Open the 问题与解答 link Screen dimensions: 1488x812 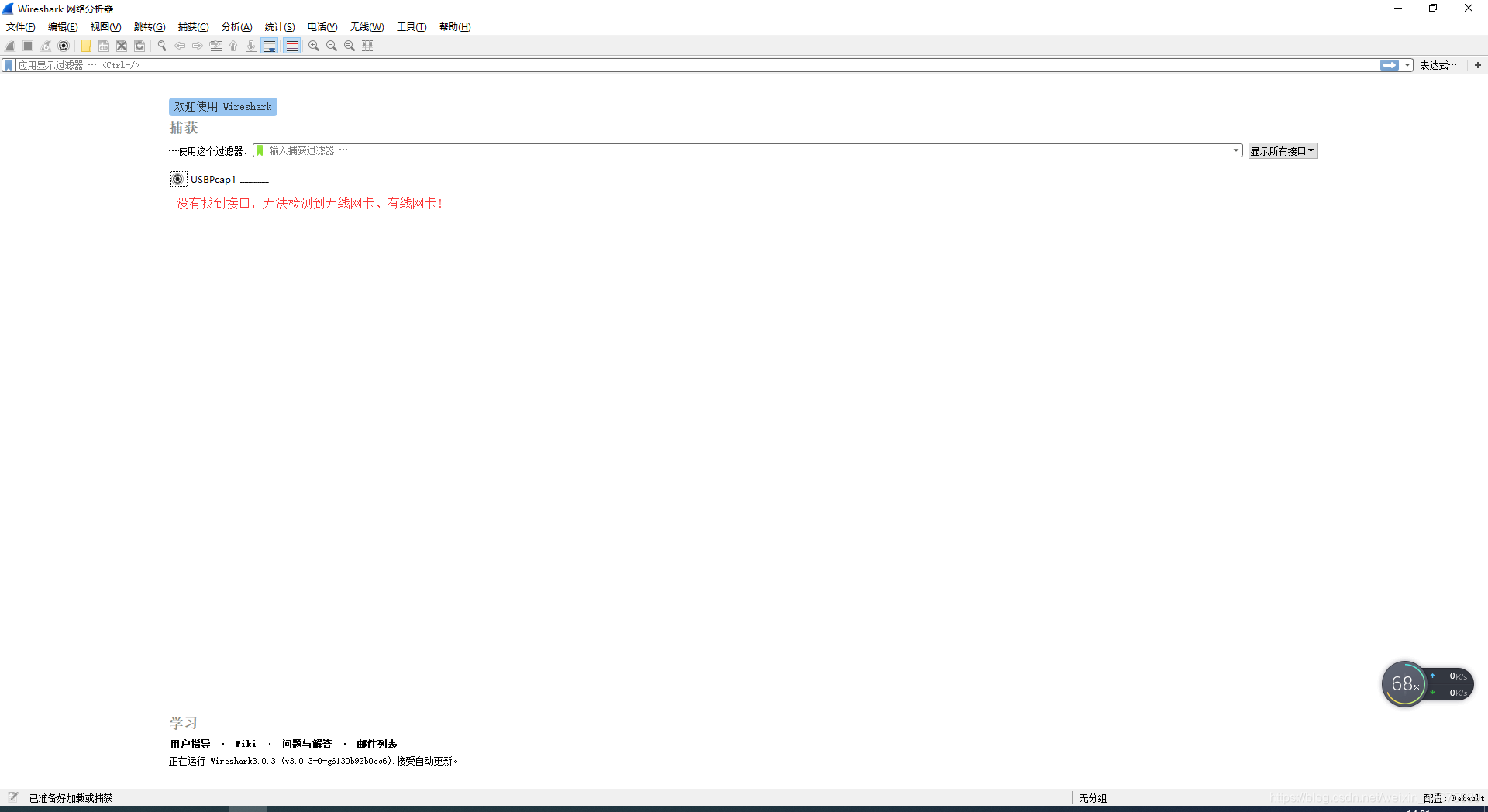point(307,744)
